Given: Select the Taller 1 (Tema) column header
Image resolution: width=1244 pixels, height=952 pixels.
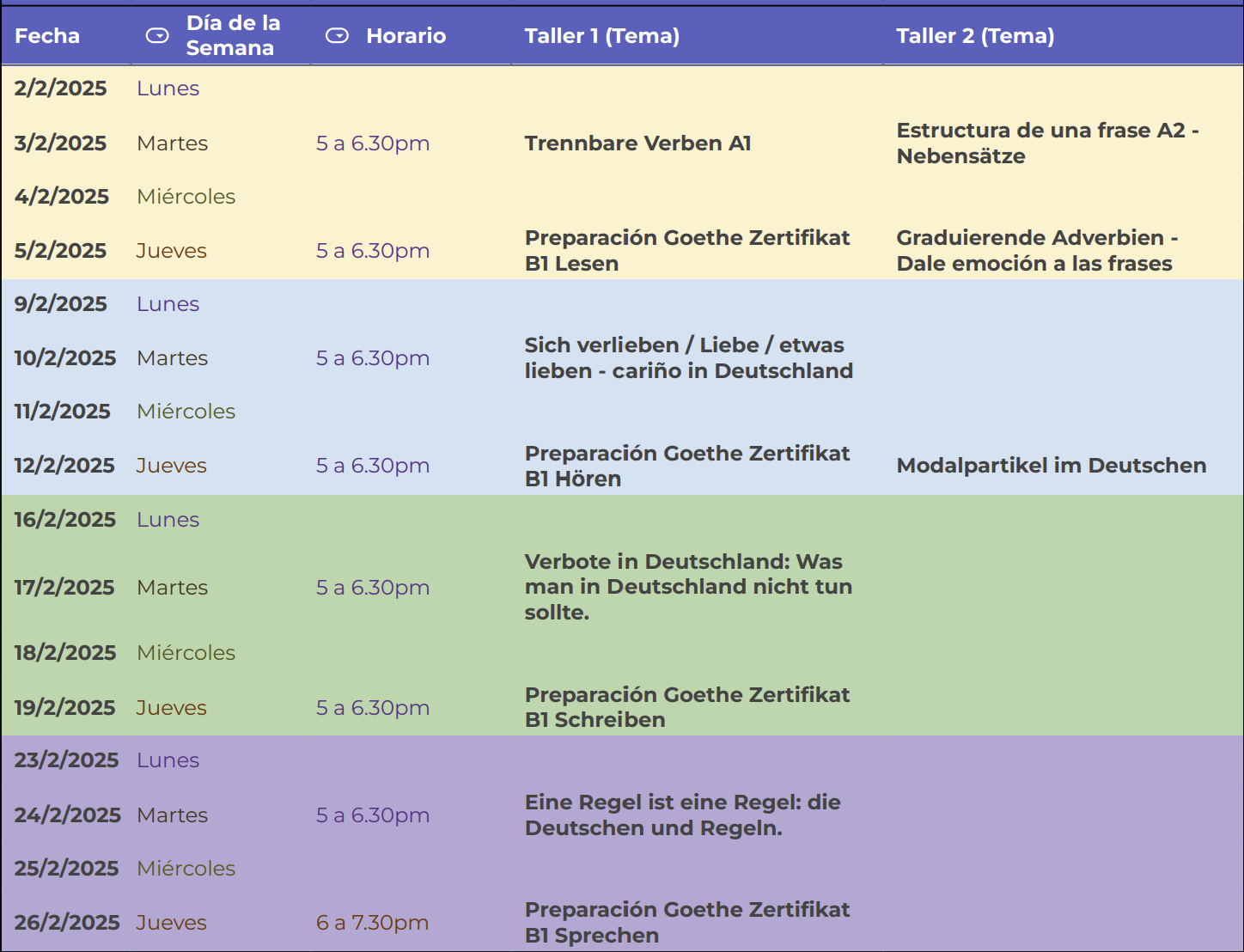Looking at the screenshot, I should (601, 36).
